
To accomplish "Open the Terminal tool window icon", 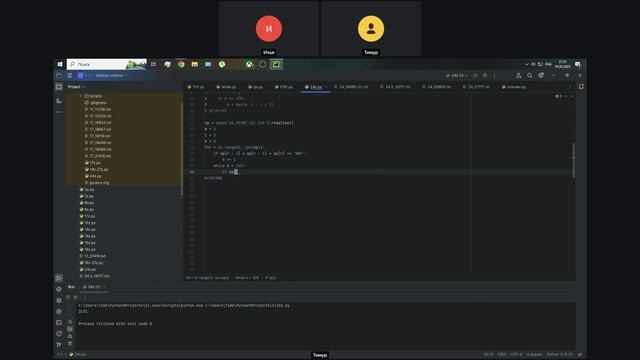I will [59, 322].
